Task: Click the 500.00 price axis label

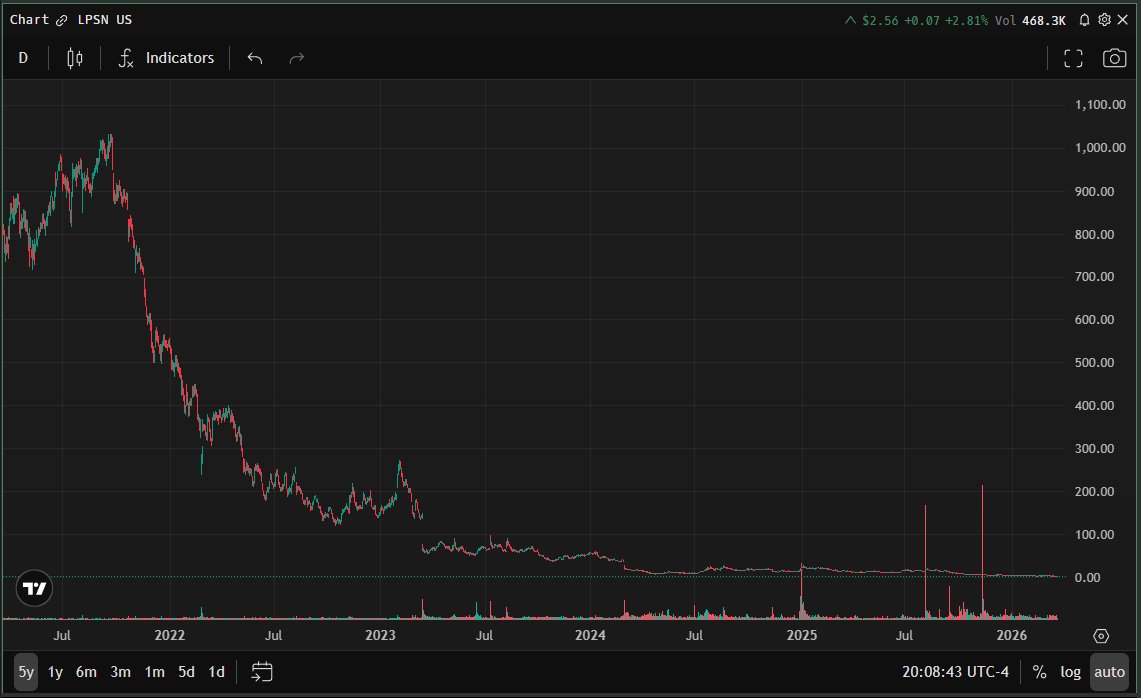Action: 1094,362
